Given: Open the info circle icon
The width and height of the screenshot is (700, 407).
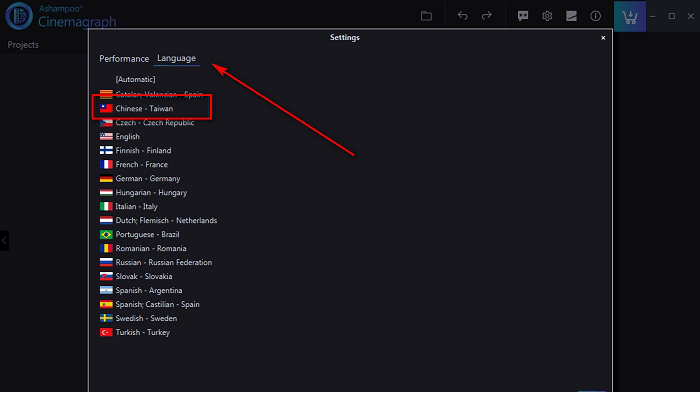Looking at the screenshot, I should point(596,16).
